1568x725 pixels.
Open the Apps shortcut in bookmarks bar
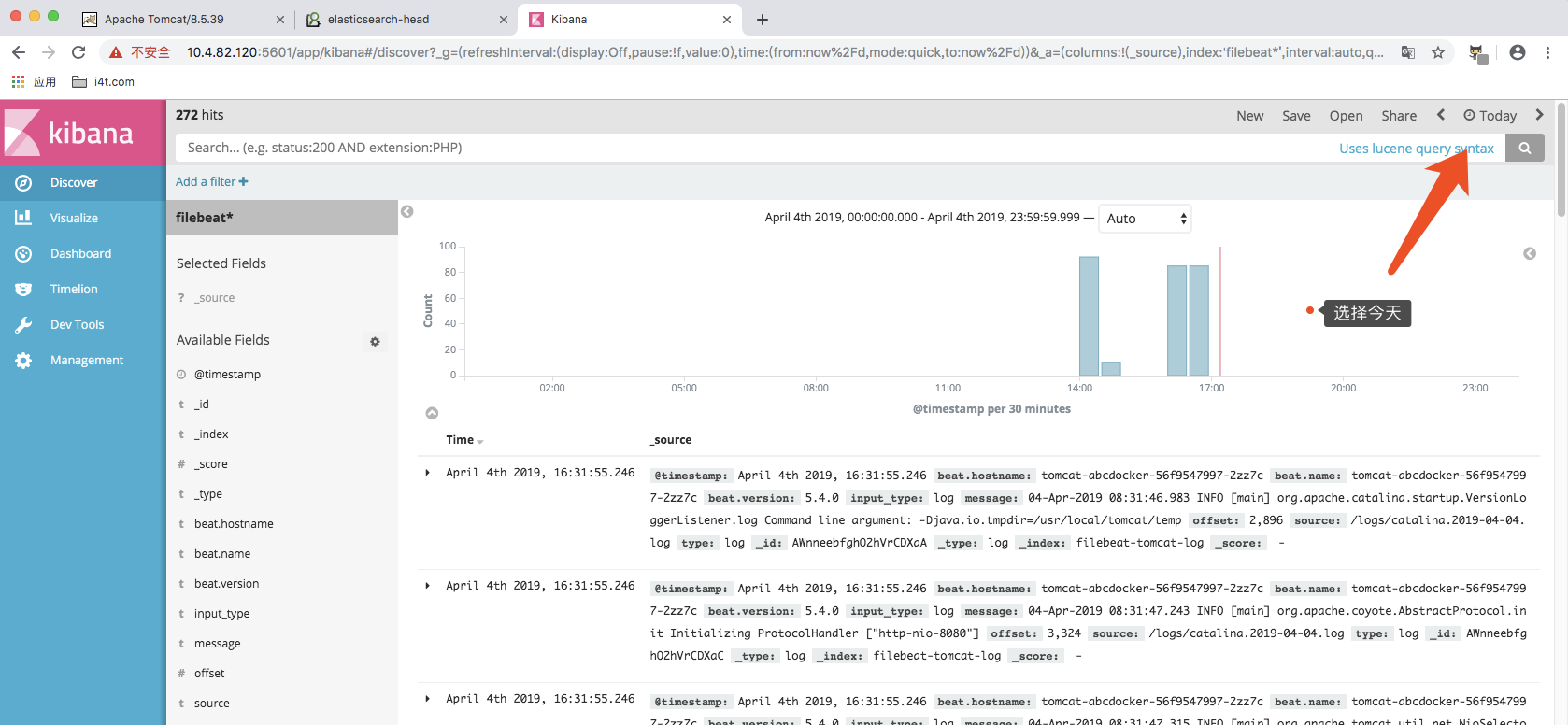(34, 82)
